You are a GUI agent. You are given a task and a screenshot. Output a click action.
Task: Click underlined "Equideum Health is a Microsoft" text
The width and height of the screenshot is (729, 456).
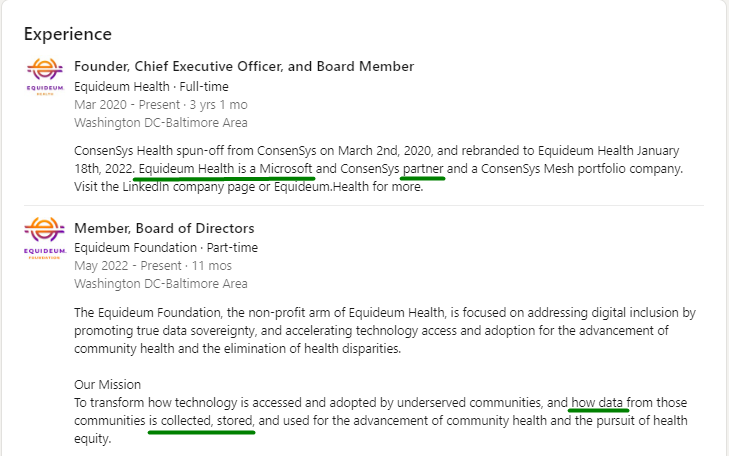click(226, 169)
